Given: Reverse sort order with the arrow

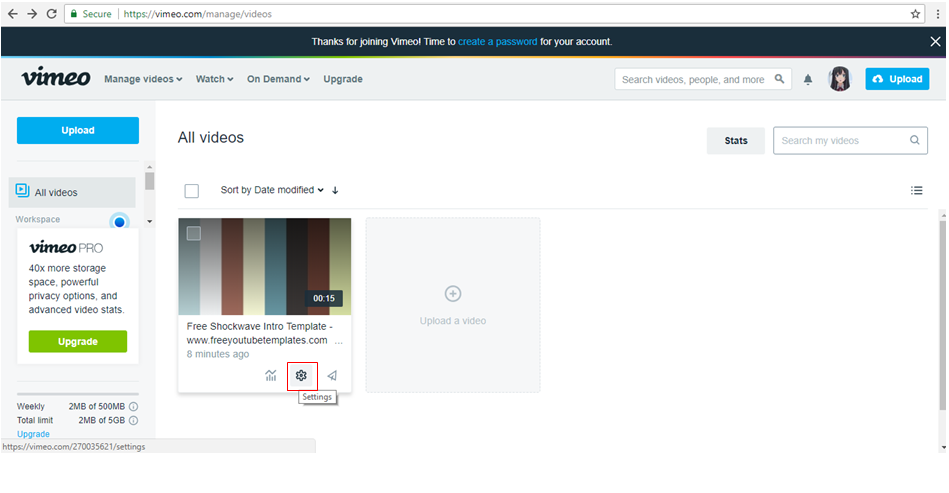Looking at the screenshot, I should tap(335, 191).
